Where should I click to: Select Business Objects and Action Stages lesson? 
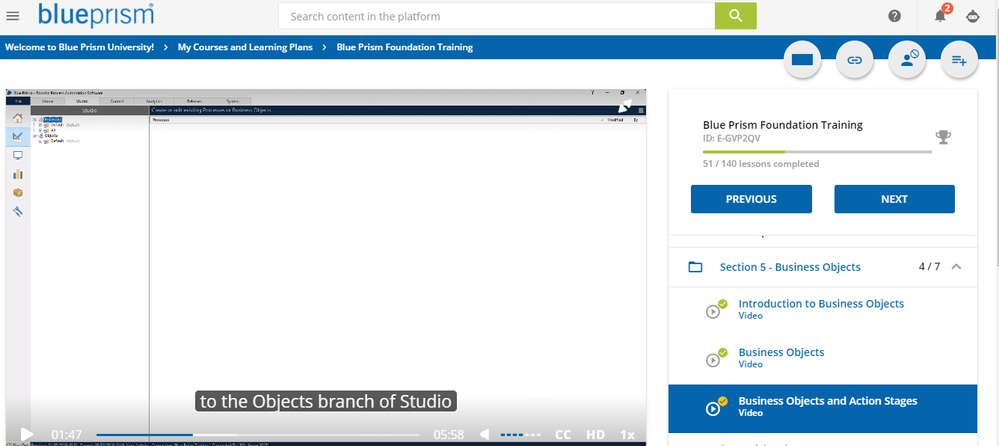823,409
